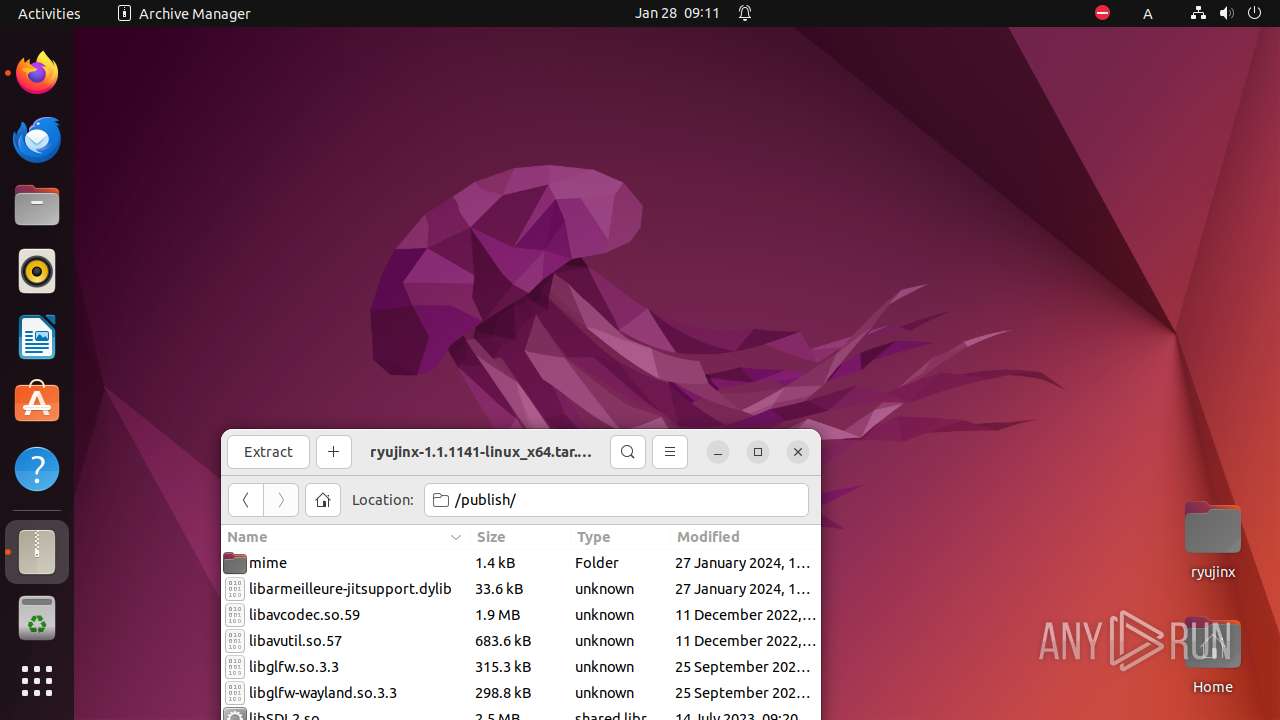Select the mime folder row
Screen dimensions: 1280x720
(x=520, y=563)
